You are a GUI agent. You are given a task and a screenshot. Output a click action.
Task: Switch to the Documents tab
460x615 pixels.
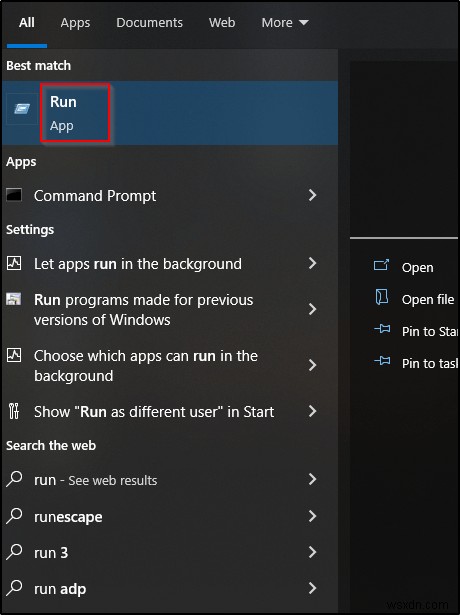(x=149, y=23)
